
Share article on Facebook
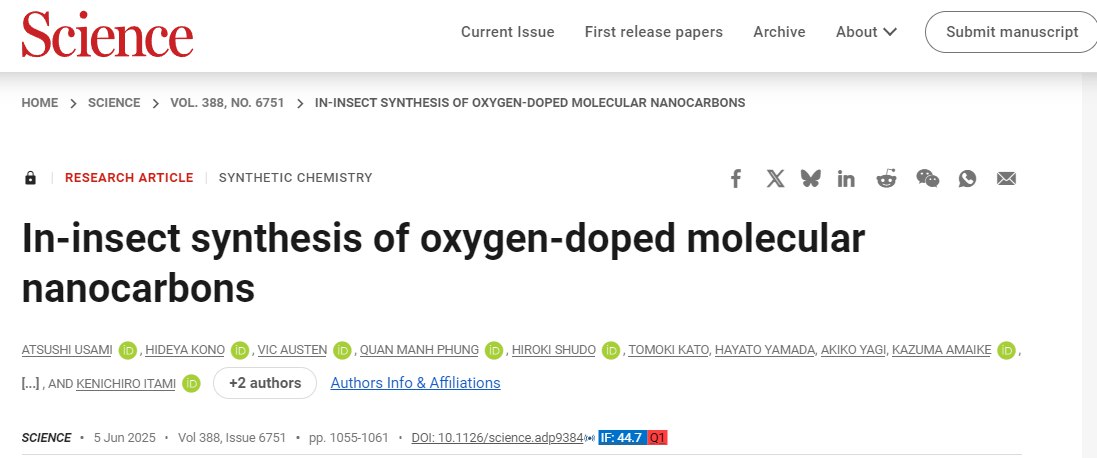tap(735, 178)
